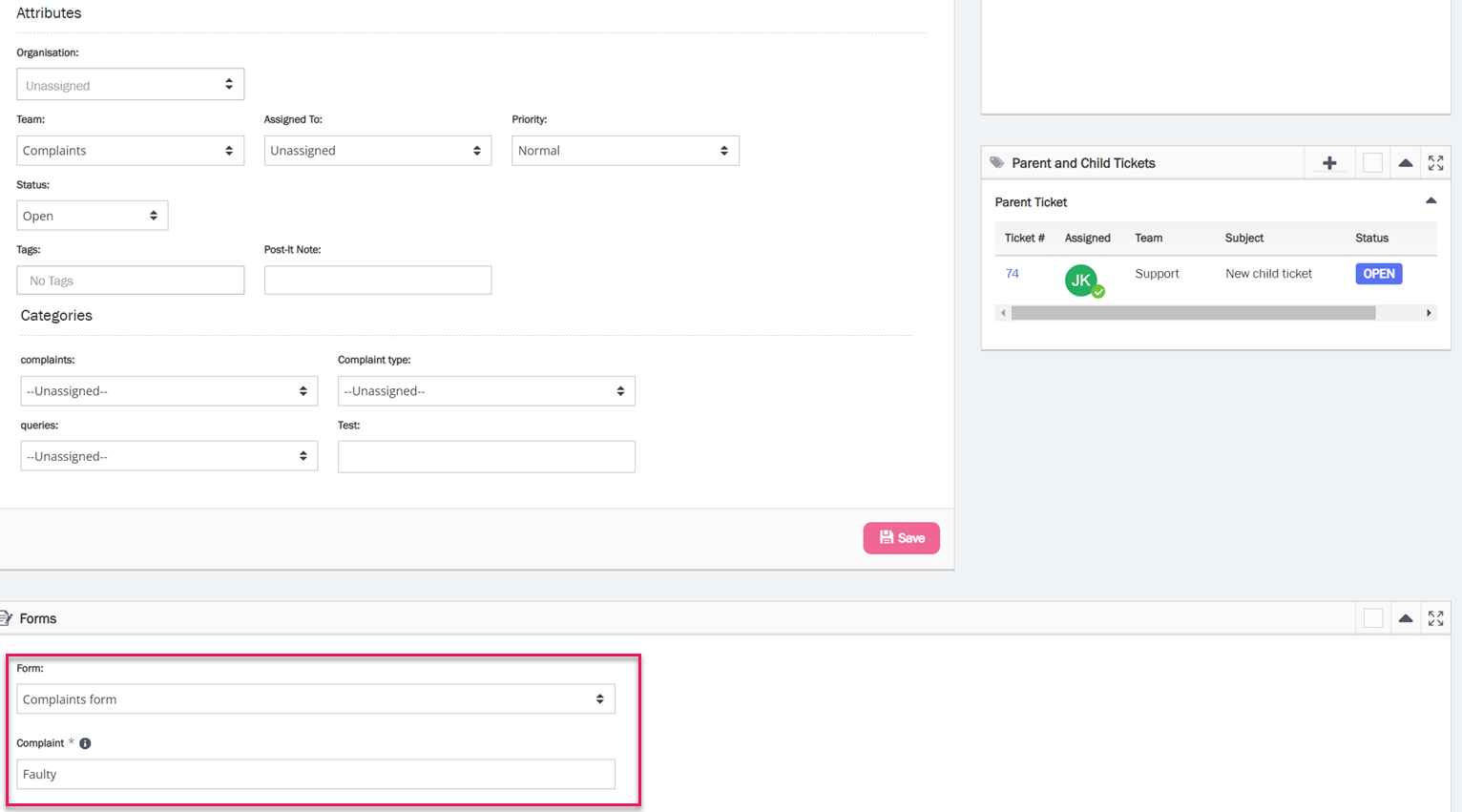
Task: Click the Save button
Action: coord(901,538)
